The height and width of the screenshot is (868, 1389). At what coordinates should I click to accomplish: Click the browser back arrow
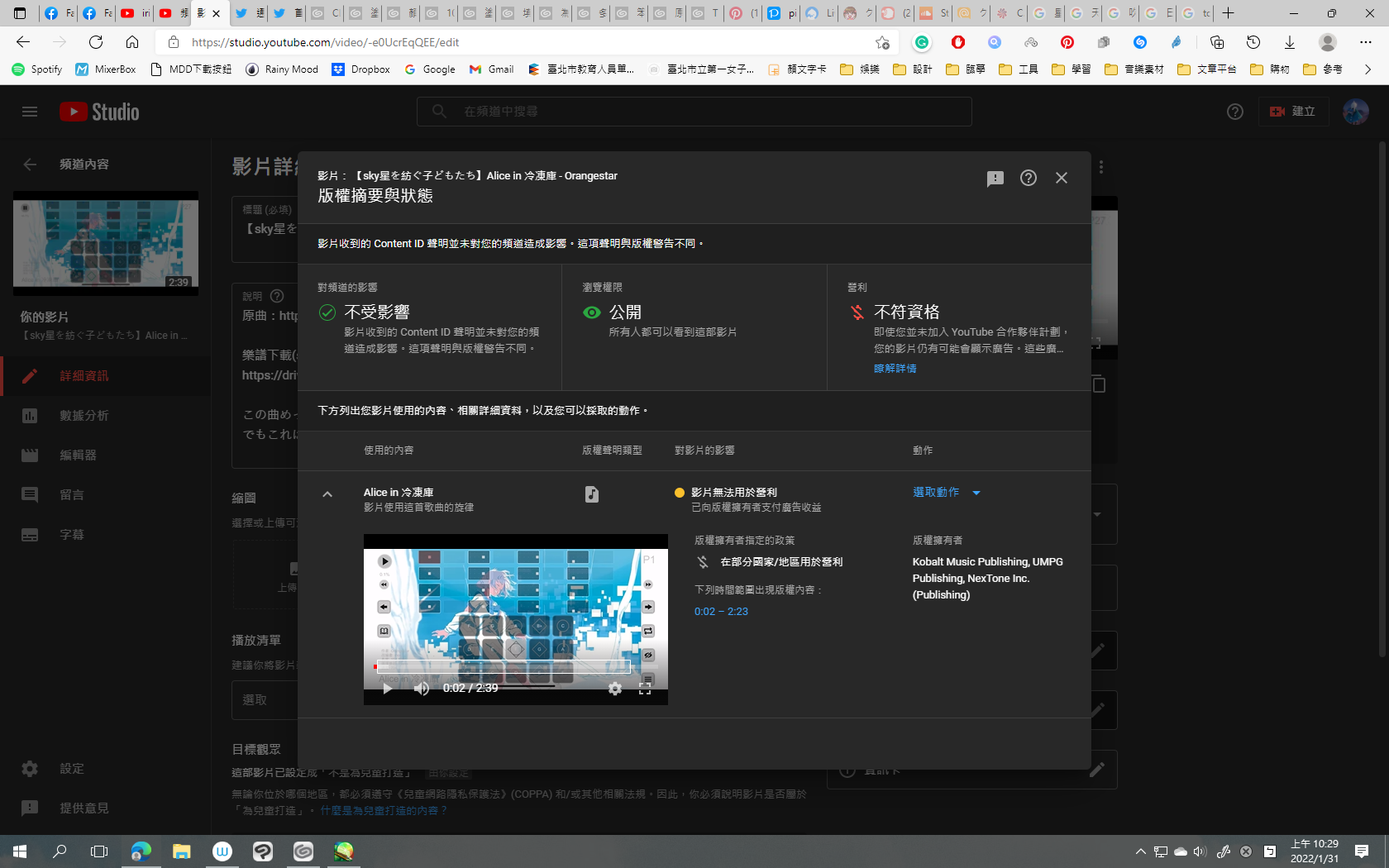tap(23, 42)
